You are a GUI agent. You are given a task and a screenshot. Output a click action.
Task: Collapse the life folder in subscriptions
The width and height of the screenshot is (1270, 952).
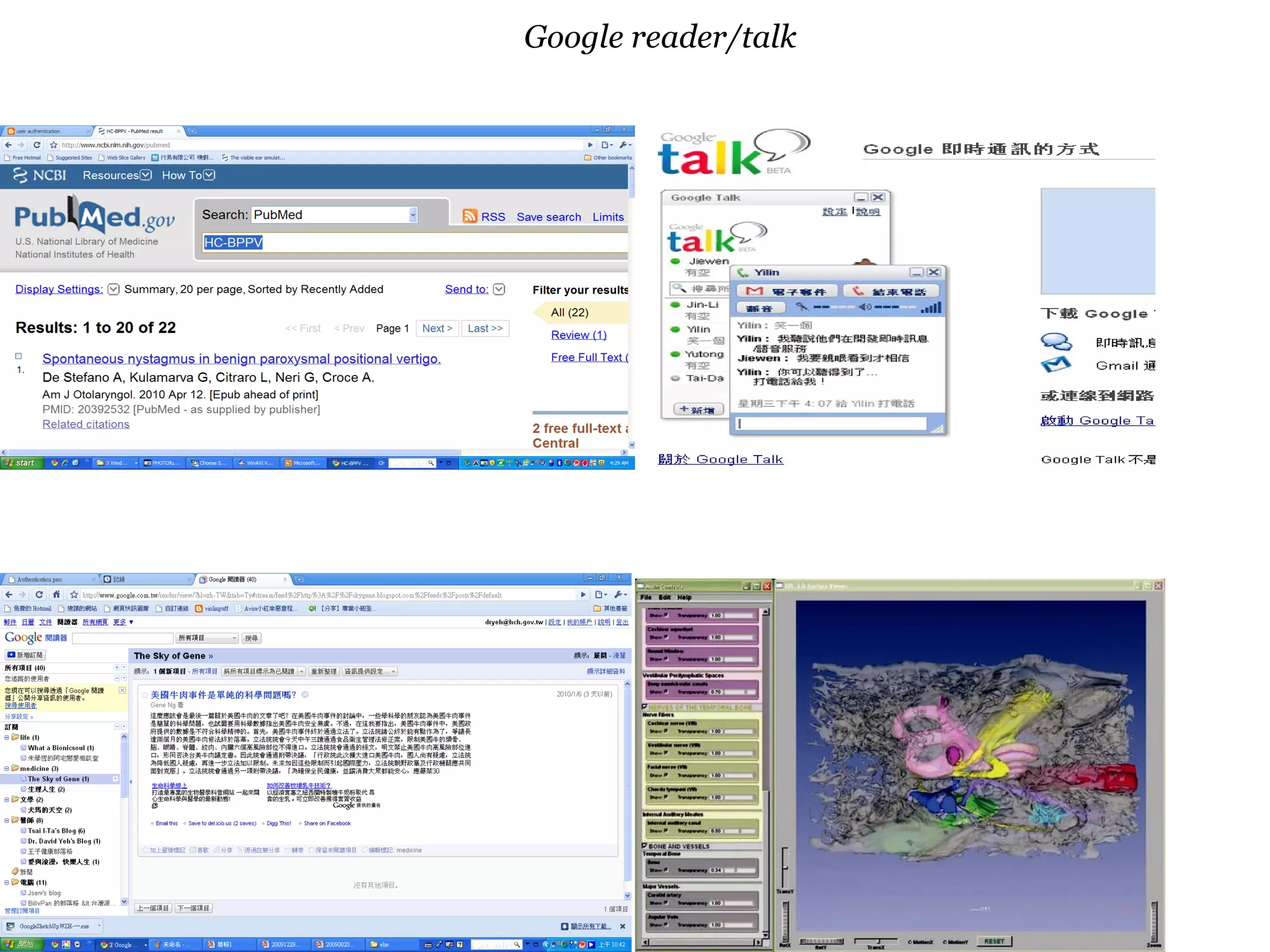[x=7, y=738]
